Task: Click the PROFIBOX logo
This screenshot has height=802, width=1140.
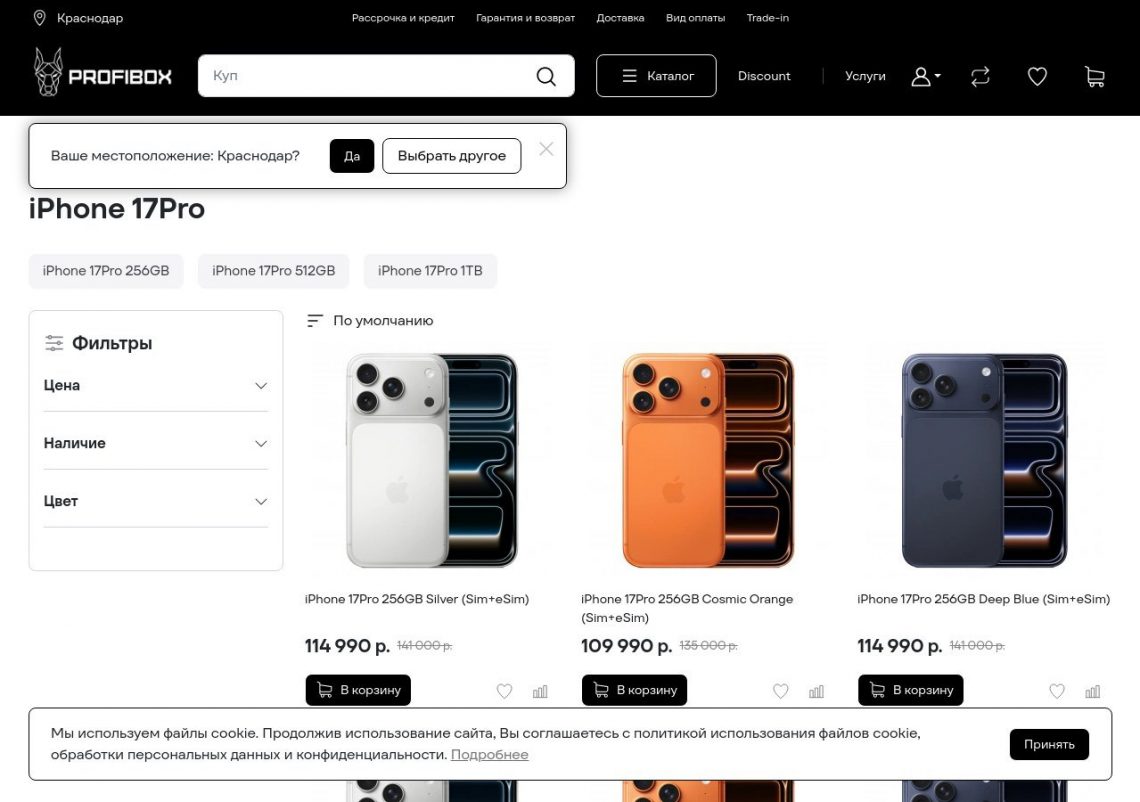Action: [103, 75]
